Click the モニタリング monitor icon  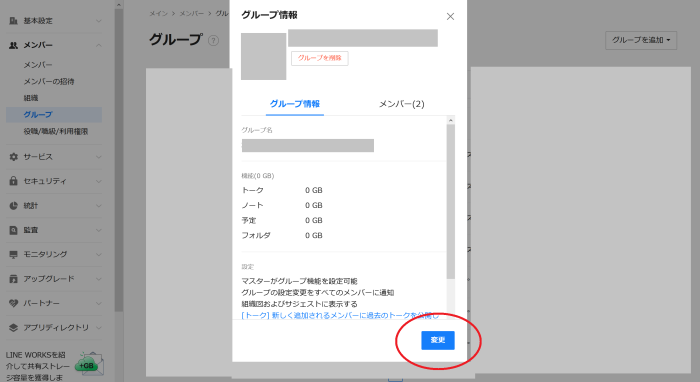point(13,254)
